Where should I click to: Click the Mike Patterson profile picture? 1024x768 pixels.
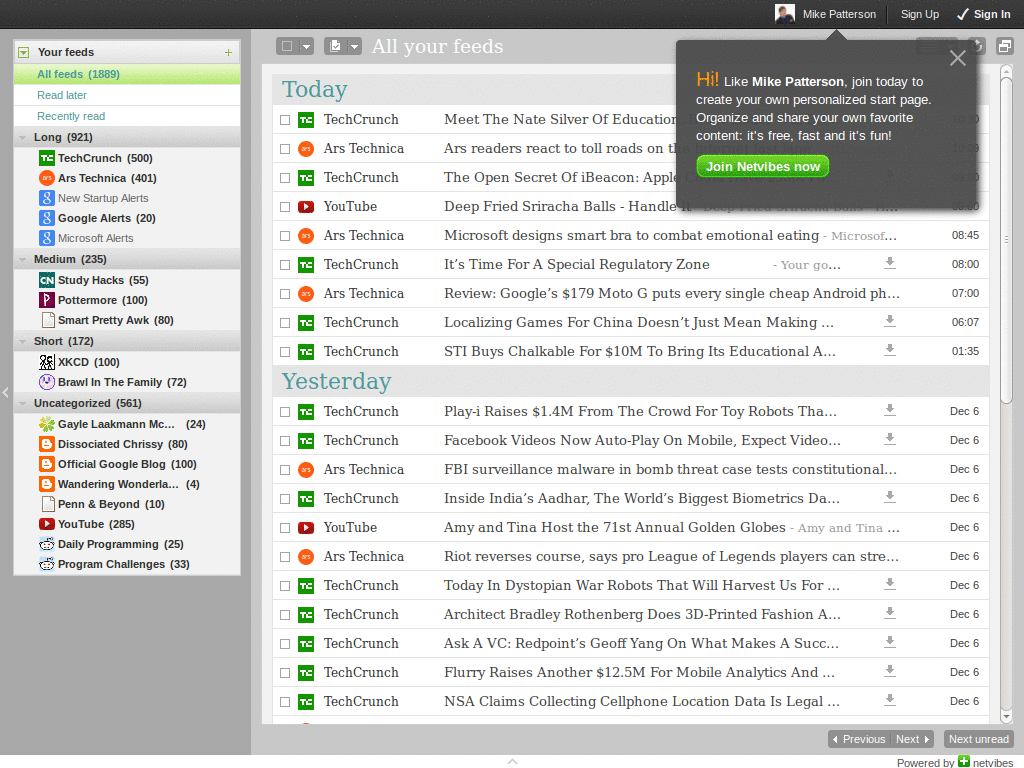[x=784, y=14]
